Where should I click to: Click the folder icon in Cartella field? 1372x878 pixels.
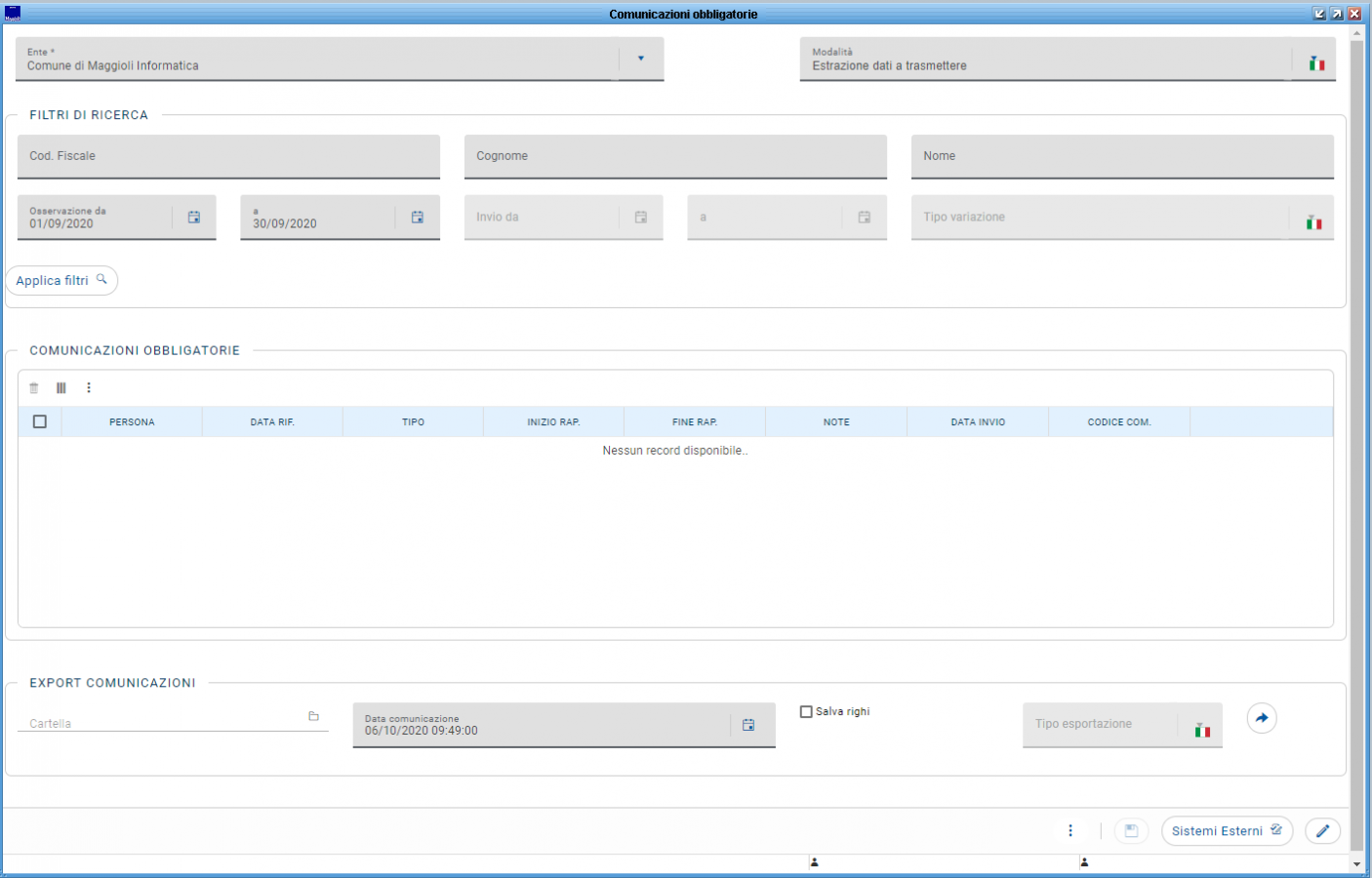(x=313, y=716)
